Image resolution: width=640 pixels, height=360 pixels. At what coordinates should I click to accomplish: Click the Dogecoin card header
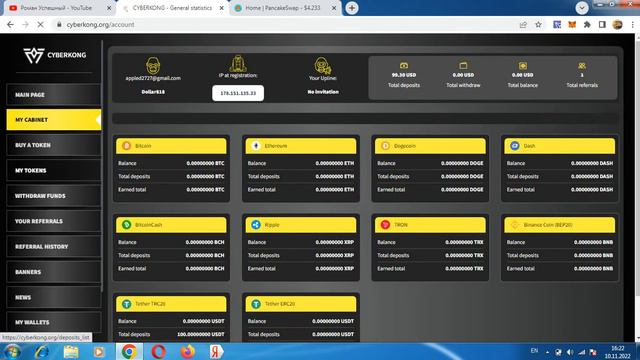[x=430, y=146]
